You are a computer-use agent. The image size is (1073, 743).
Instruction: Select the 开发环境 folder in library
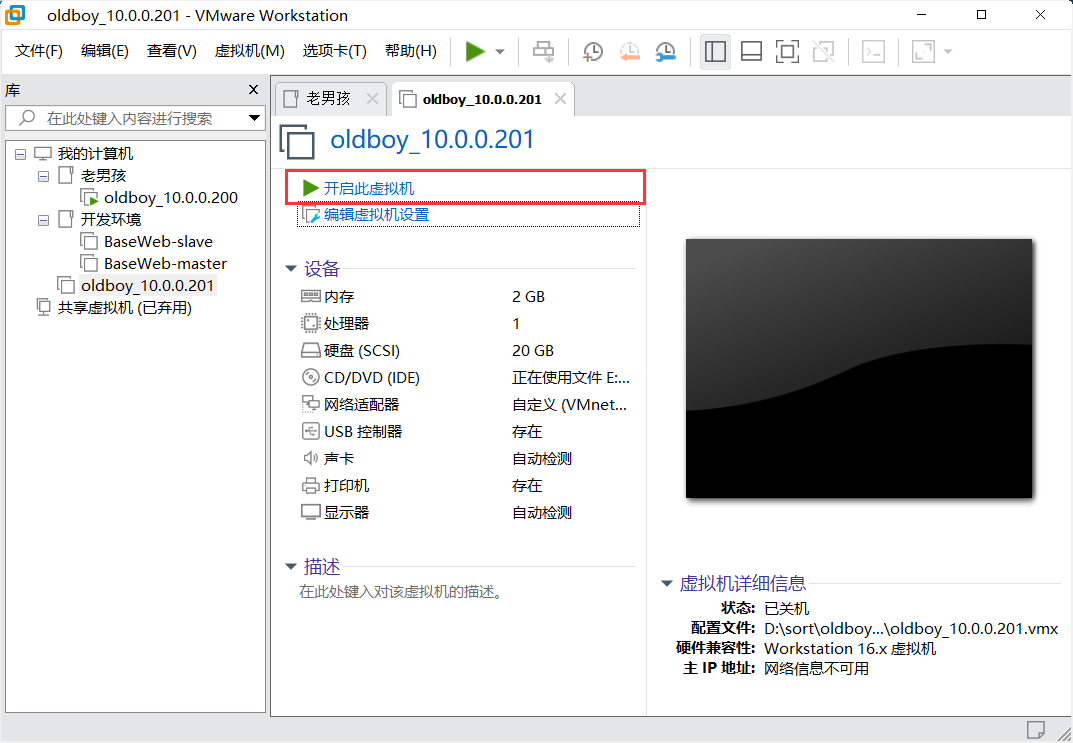[111, 220]
